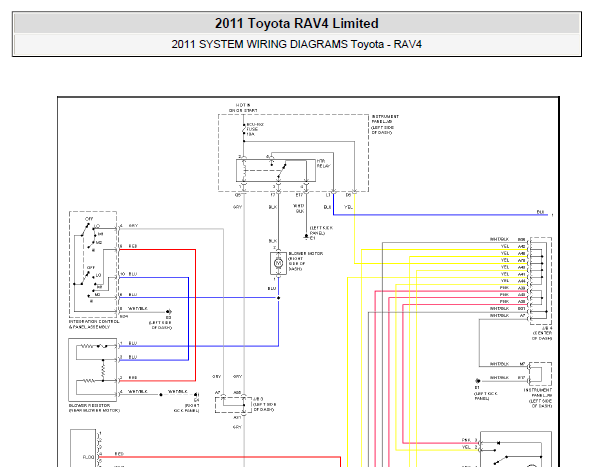Click 'BLU' at pin 1 of blower resistor
603x467 pixels.
133,343
